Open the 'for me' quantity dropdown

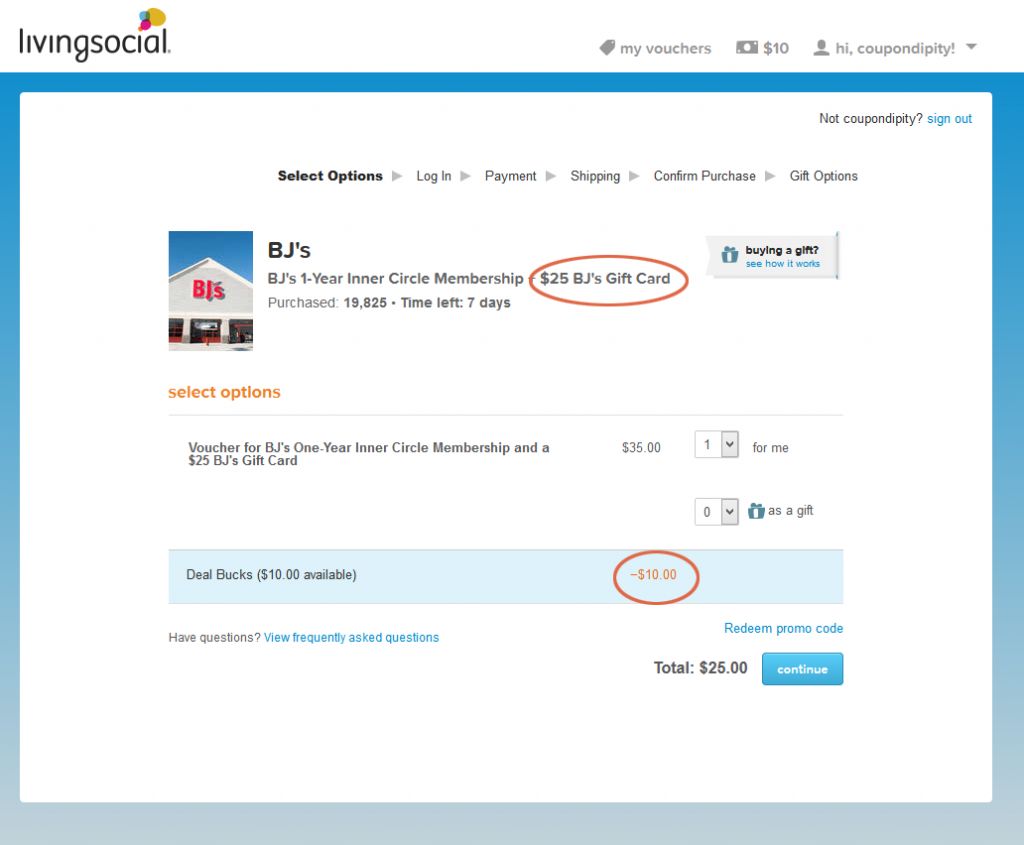pyautogui.click(x=716, y=445)
